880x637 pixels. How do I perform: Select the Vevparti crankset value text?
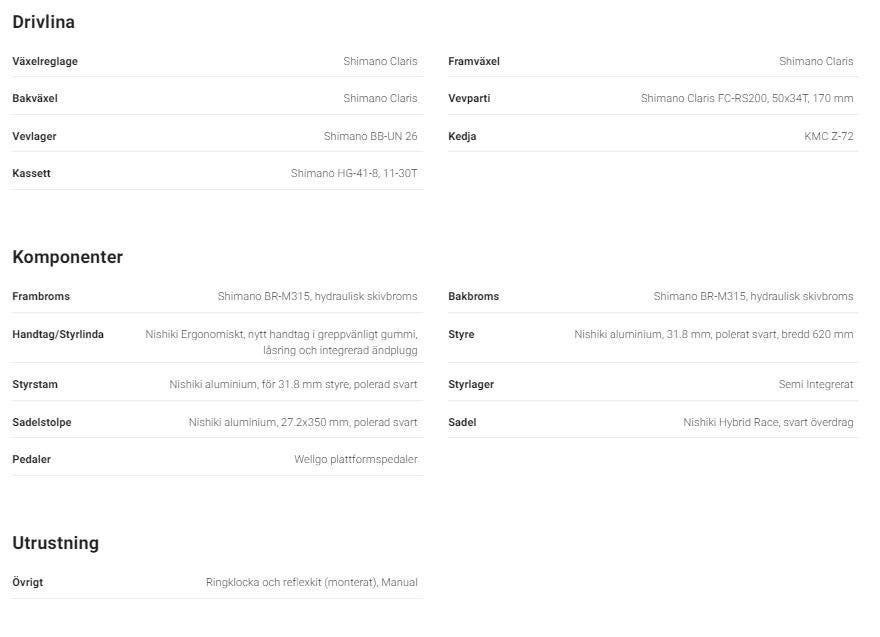point(746,98)
